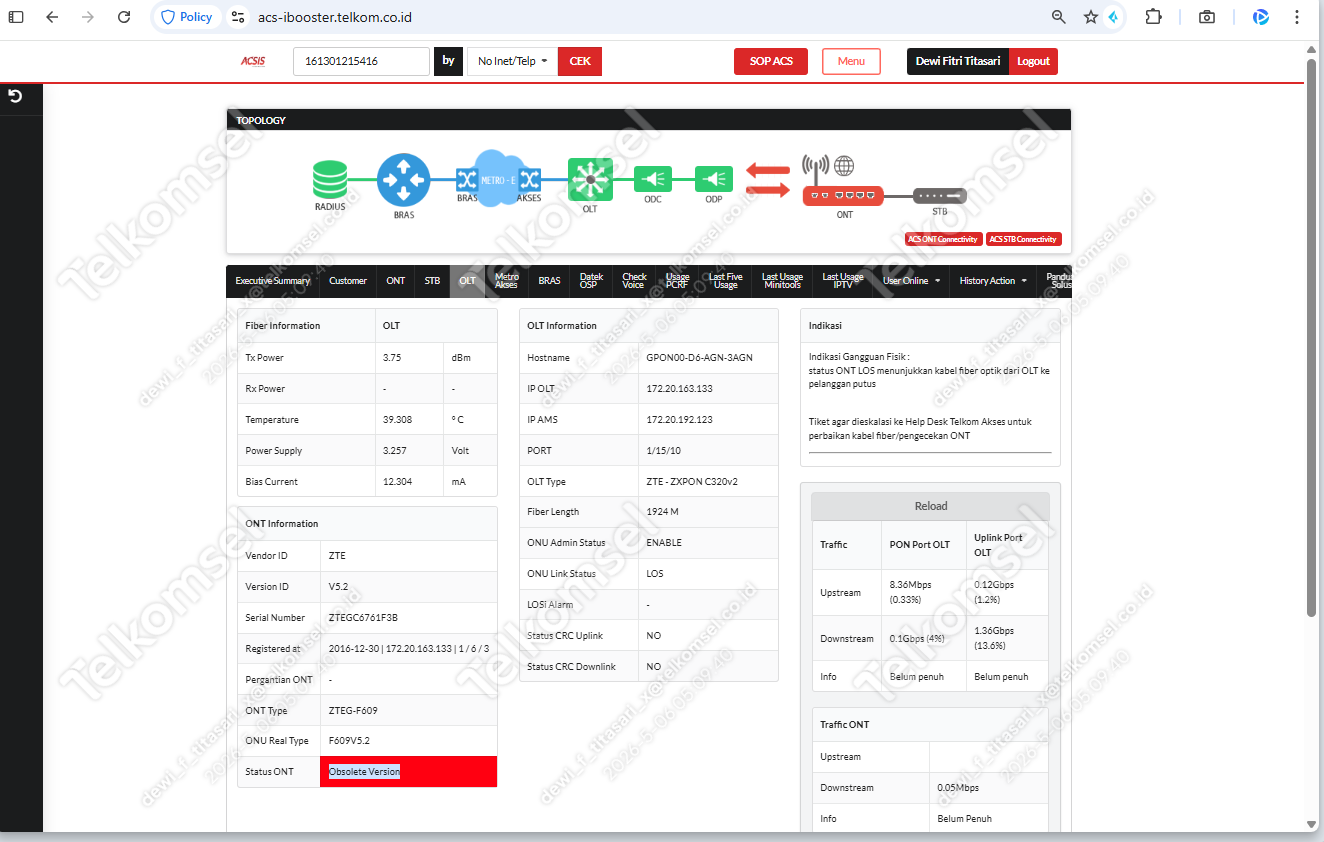
Task: Open the Check Voice tab
Action: 634,281
